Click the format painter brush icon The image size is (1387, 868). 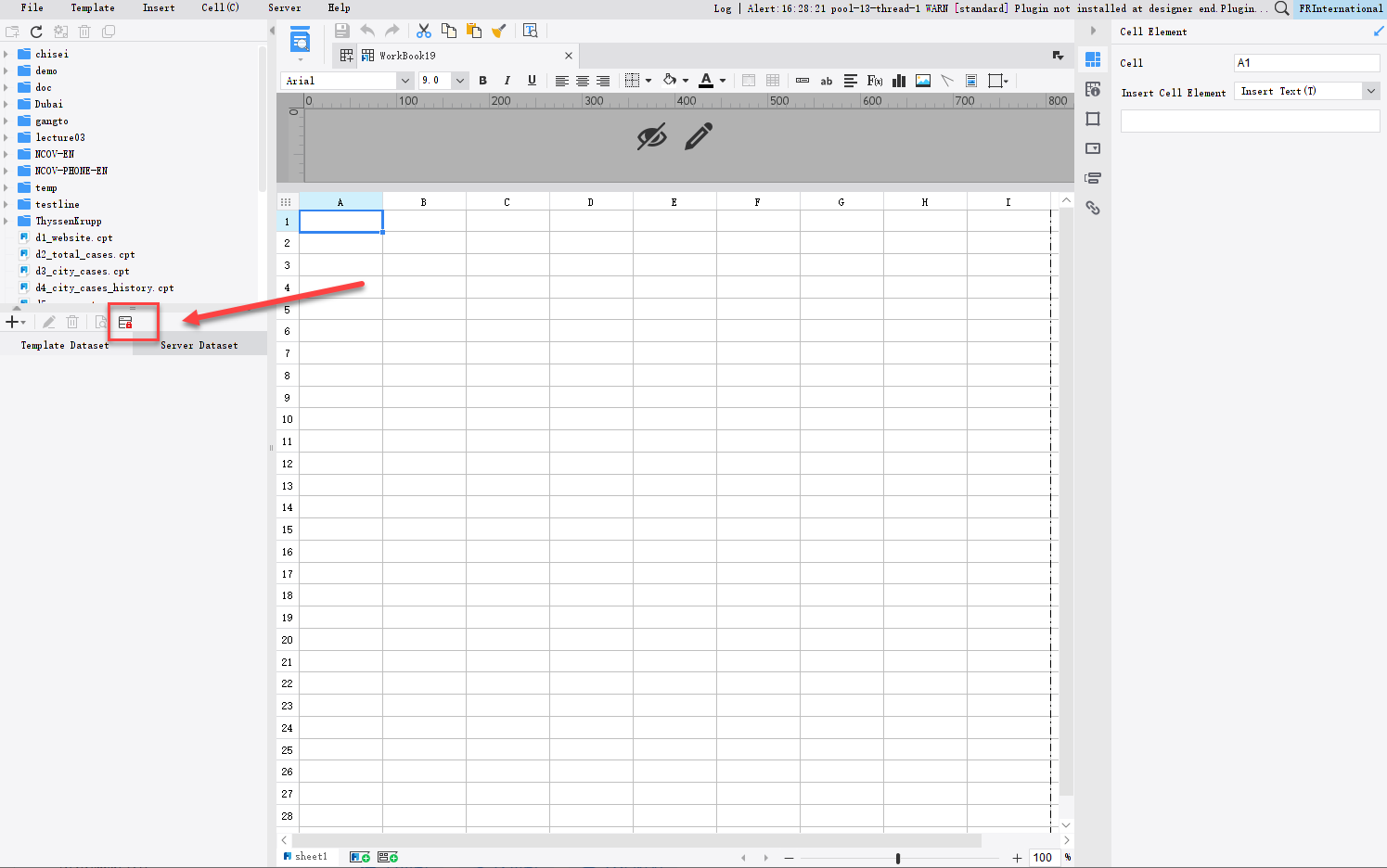pyautogui.click(x=498, y=31)
